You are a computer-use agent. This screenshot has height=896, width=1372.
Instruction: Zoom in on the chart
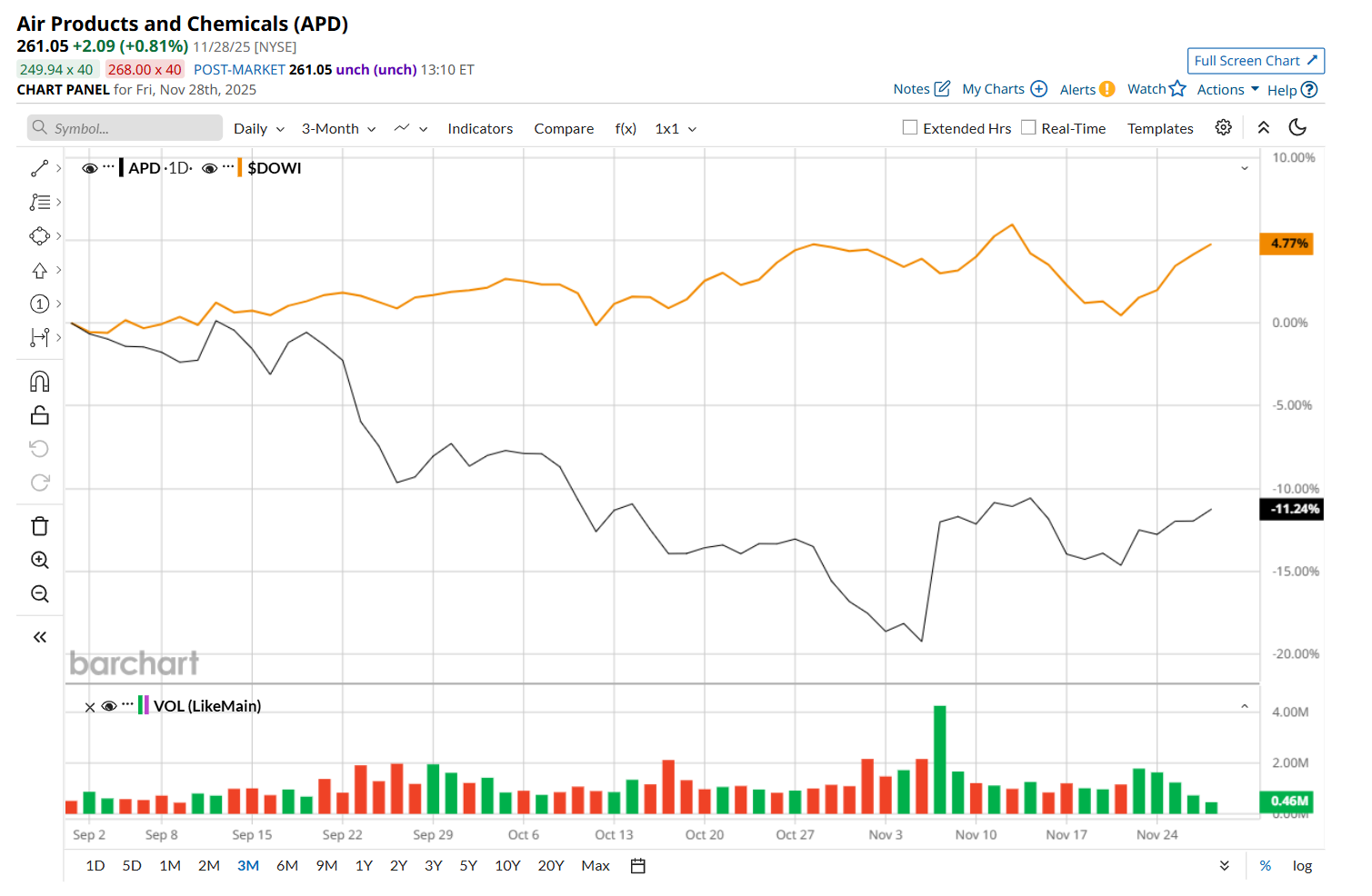coord(39,560)
